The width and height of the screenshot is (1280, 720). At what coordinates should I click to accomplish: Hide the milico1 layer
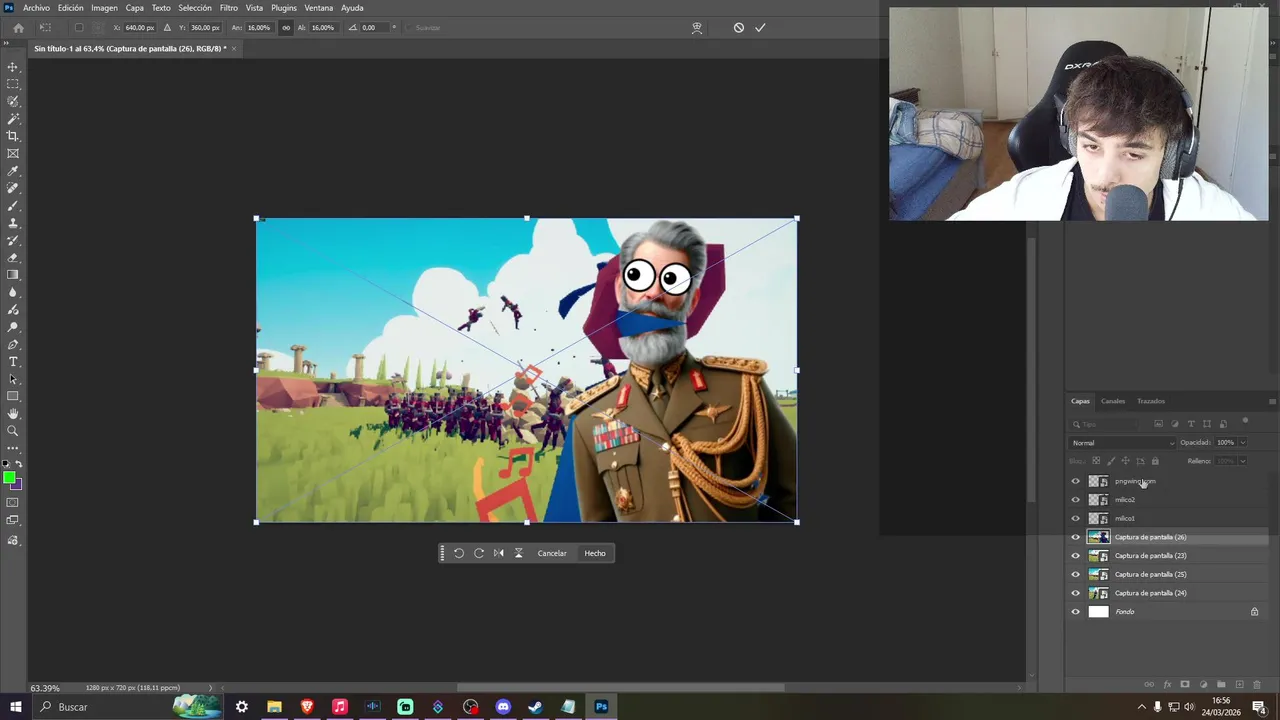coord(1076,518)
